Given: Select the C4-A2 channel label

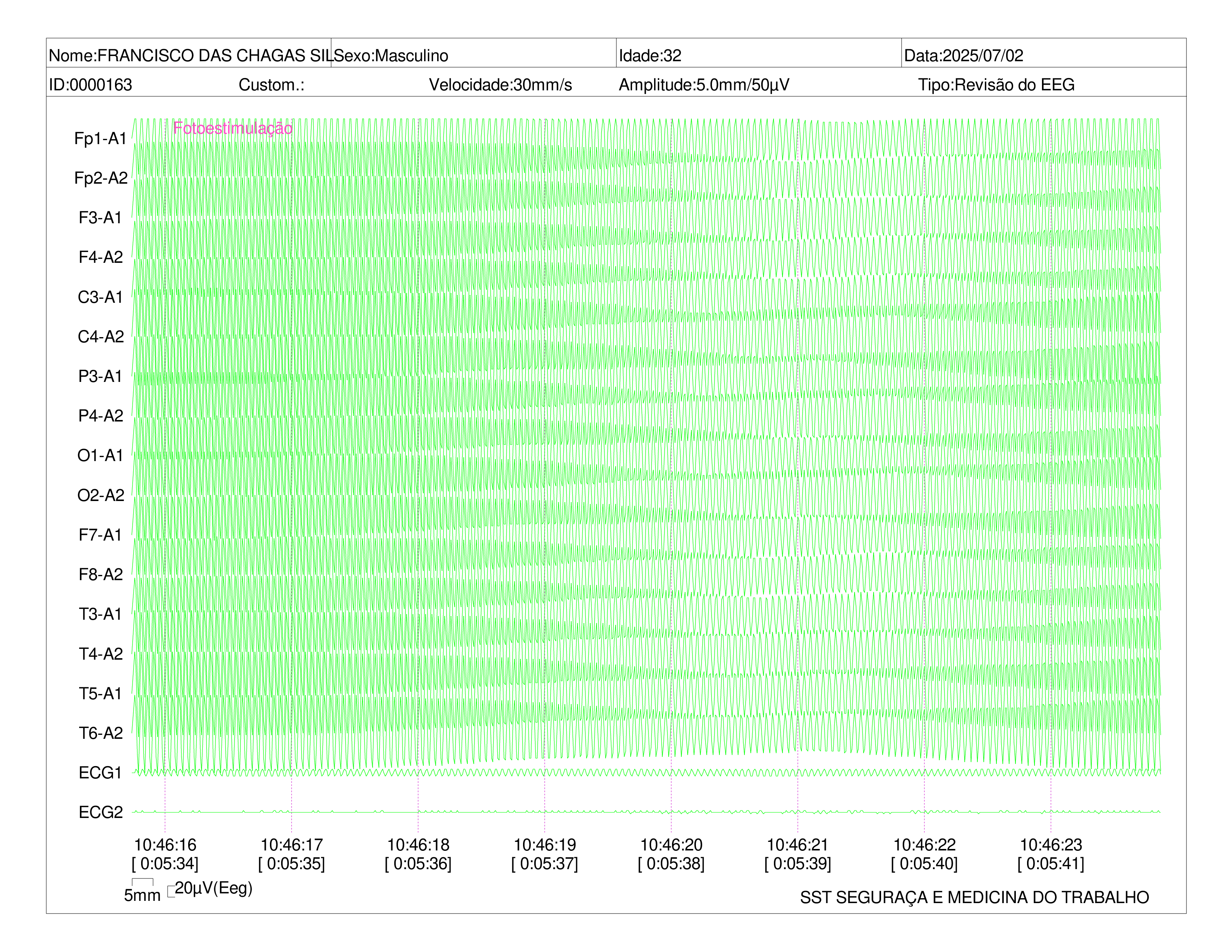Looking at the screenshot, I should [x=100, y=336].
